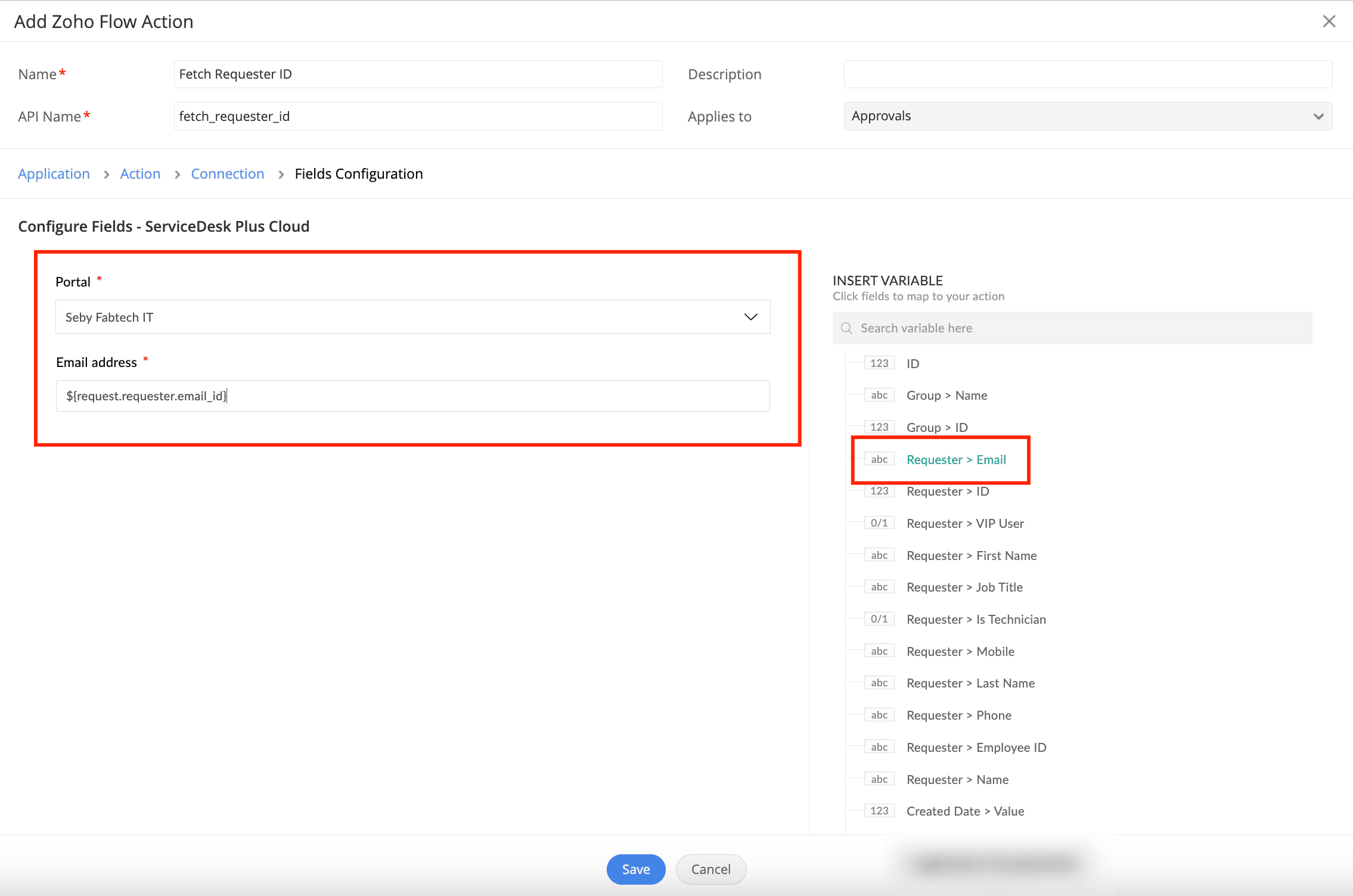Open the Applies to Approvals dropdown
1353x896 pixels.
(1087, 116)
